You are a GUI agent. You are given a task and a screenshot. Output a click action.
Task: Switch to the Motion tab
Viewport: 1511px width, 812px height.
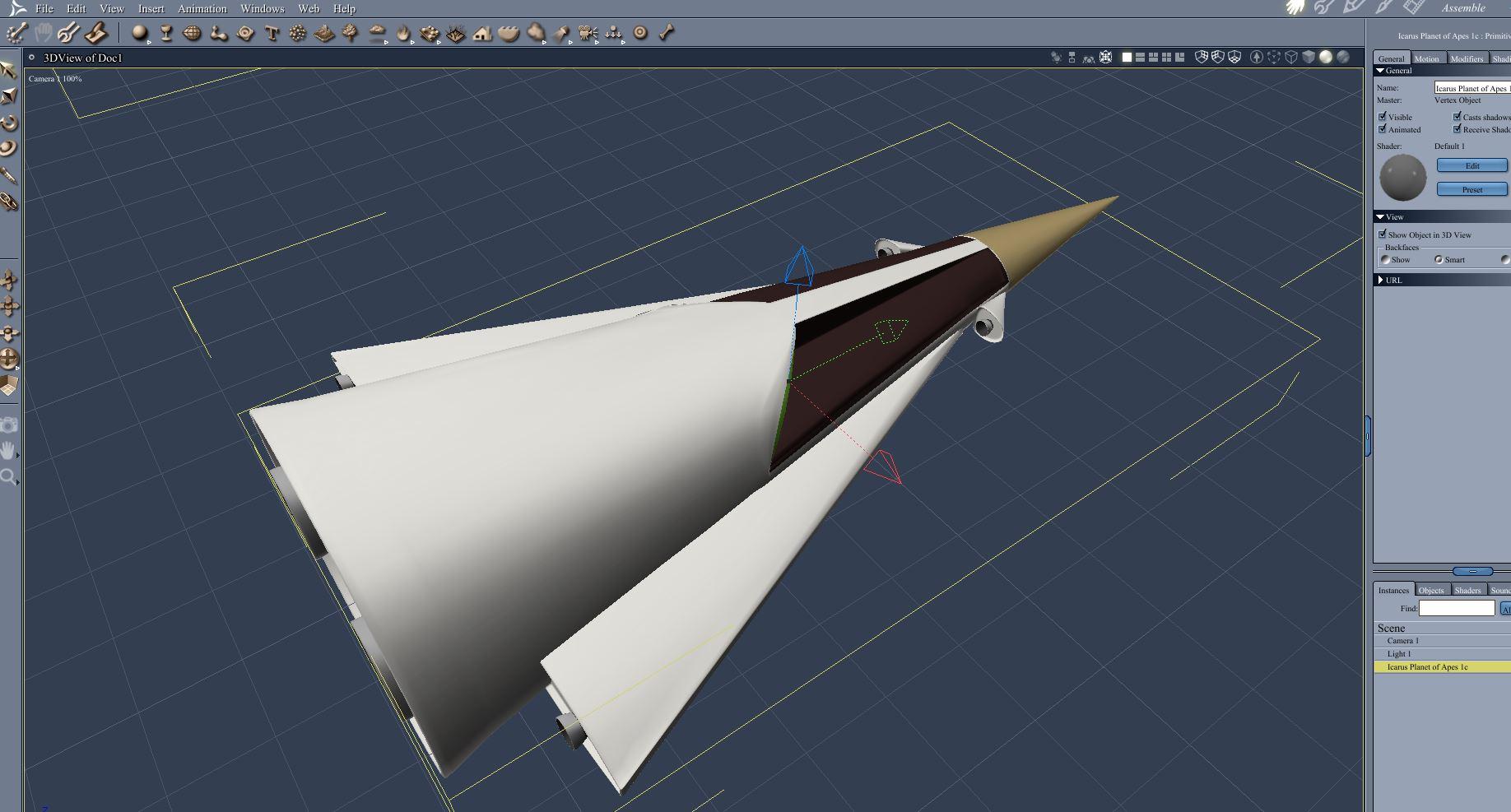pyautogui.click(x=1427, y=58)
